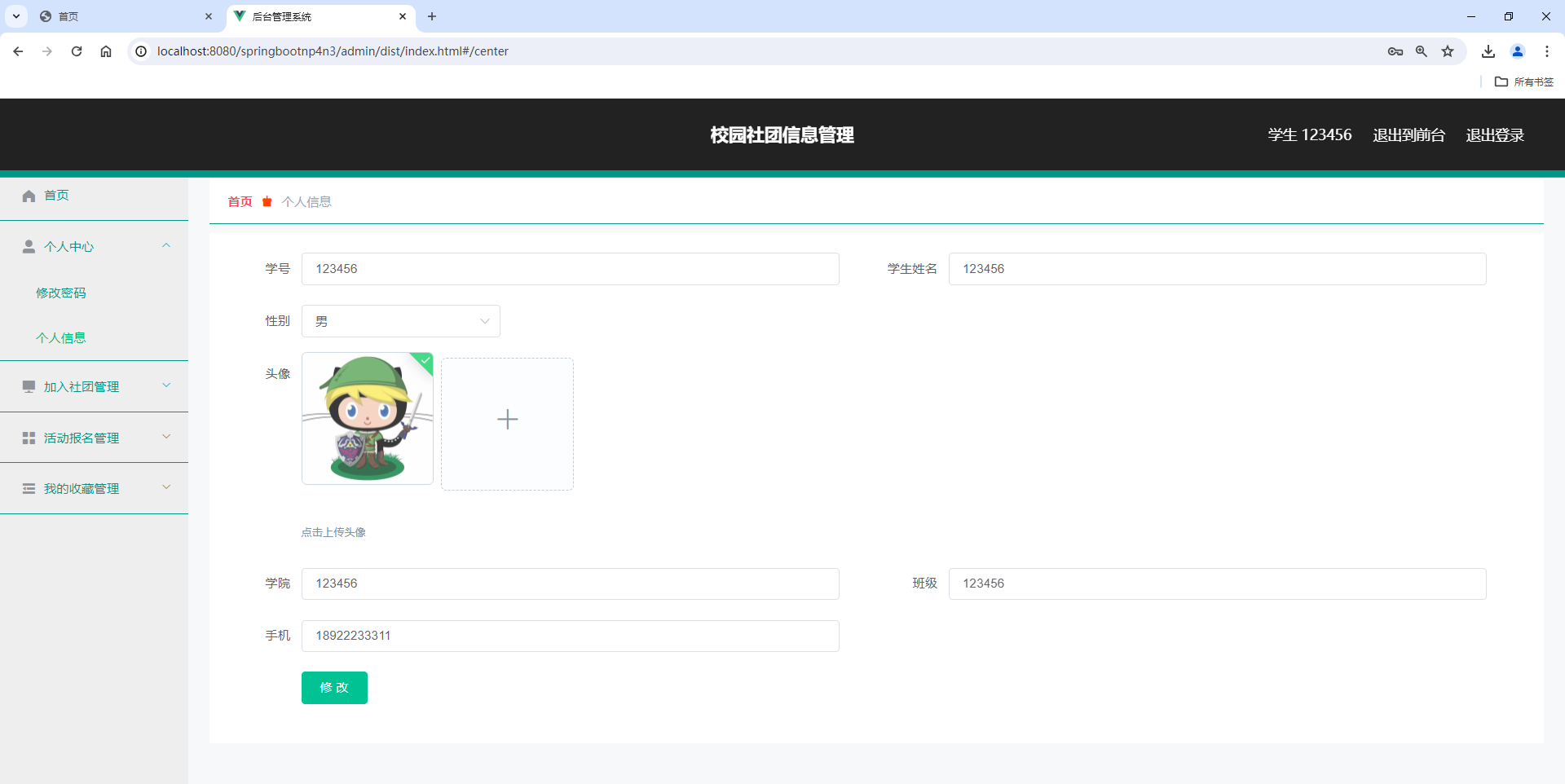This screenshot has height=784, width=1565.
Task: Click the plus box to upload new avatar
Action: click(507, 419)
